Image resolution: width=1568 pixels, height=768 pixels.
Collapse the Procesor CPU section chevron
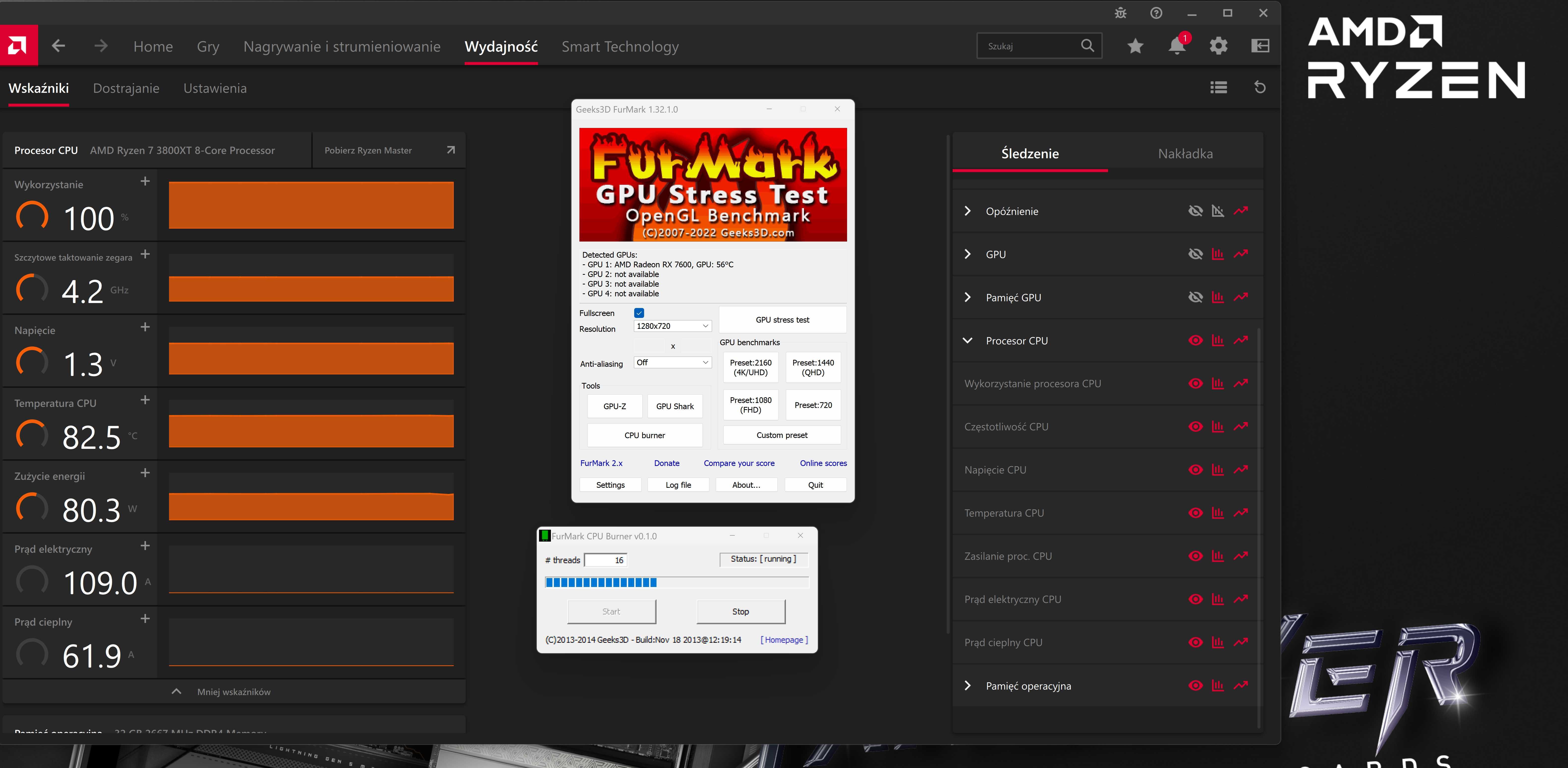click(967, 340)
